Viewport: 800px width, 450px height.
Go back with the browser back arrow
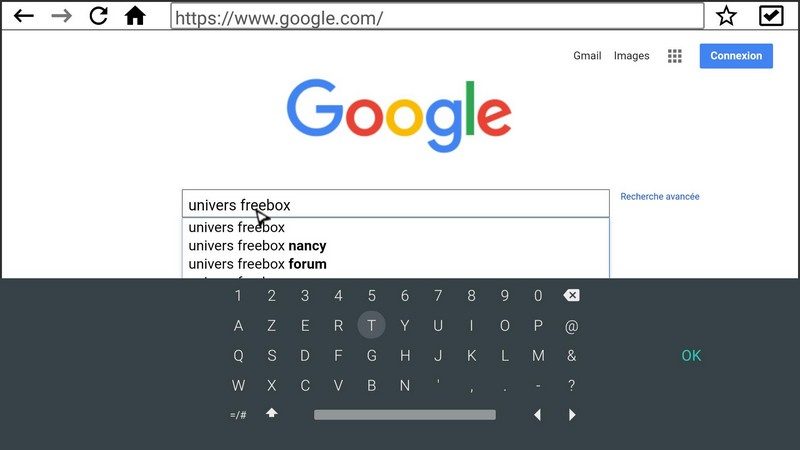click(23, 16)
